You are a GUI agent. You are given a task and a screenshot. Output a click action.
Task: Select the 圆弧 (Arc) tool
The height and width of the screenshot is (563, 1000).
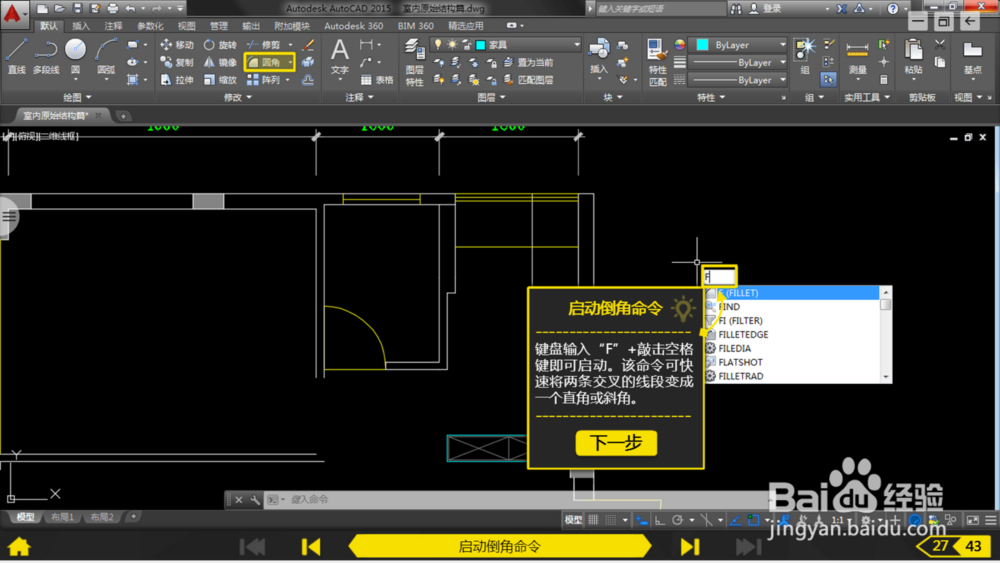(x=106, y=56)
